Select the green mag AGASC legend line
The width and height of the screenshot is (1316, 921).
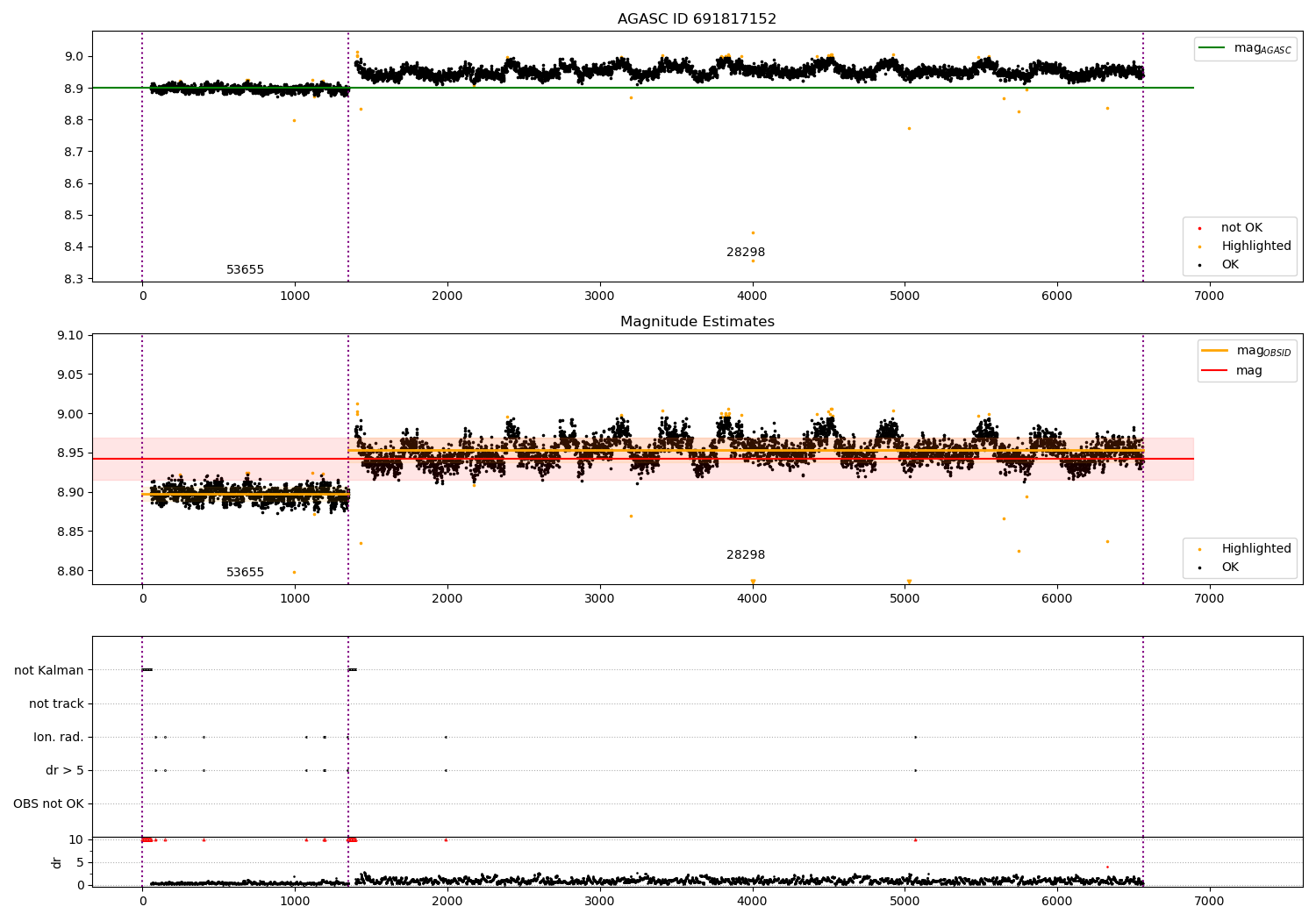[x=1212, y=48]
